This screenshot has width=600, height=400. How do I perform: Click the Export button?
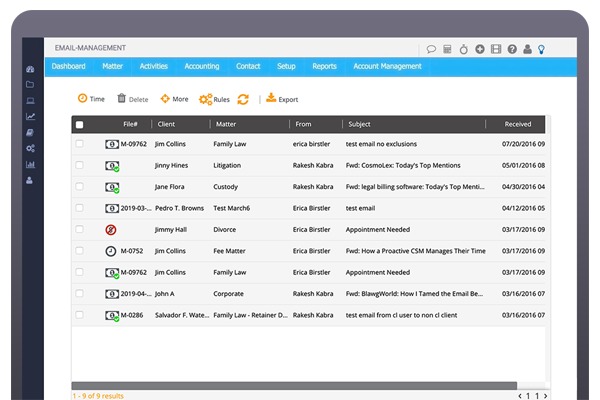(x=282, y=99)
